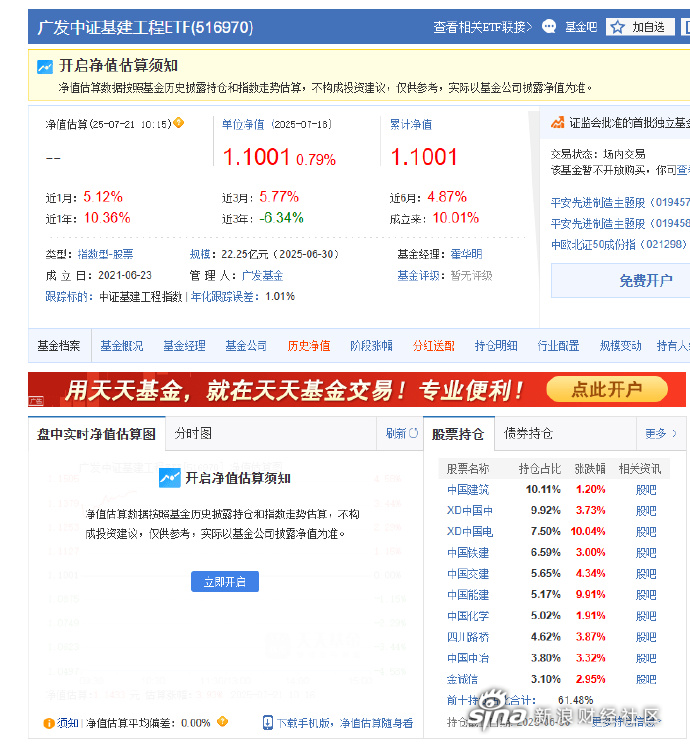This screenshot has height=748, width=690.
Task: Open the 基金概况 menu item
Action: (122, 345)
